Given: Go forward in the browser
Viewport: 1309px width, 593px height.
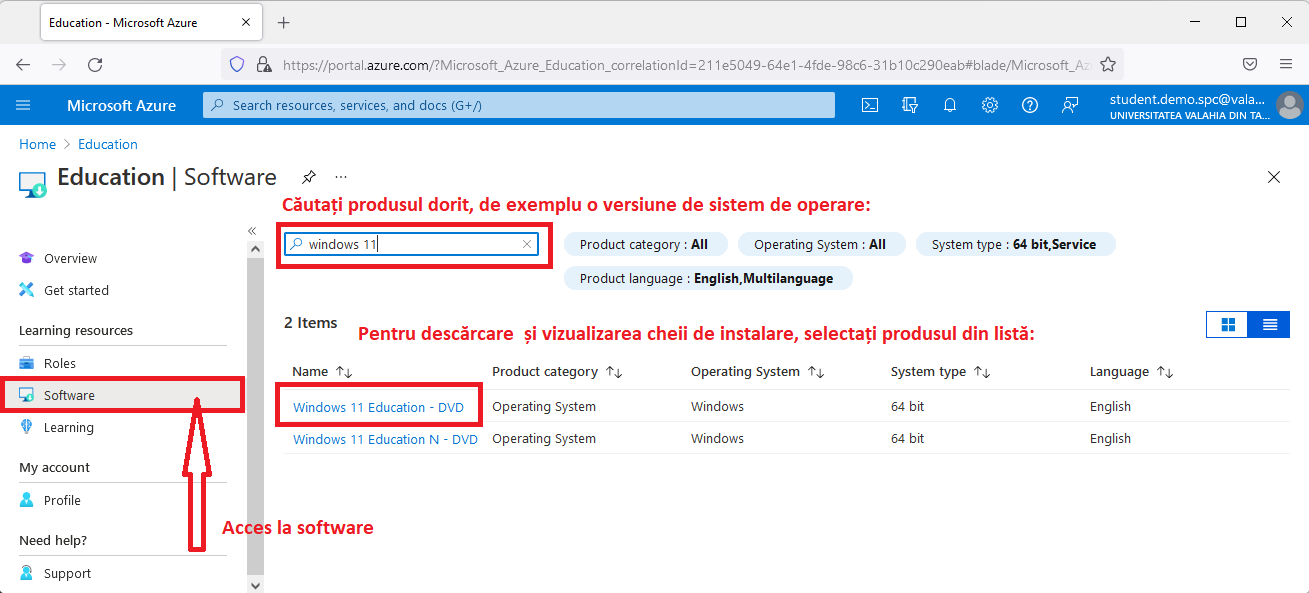Looking at the screenshot, I should 59,64.
